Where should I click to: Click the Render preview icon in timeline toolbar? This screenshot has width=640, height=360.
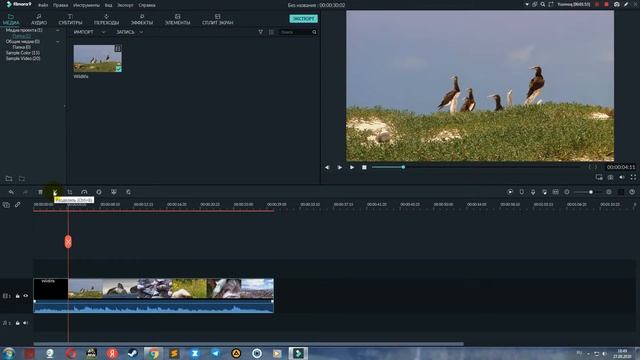pyautogui.click(x=510, y=192)
